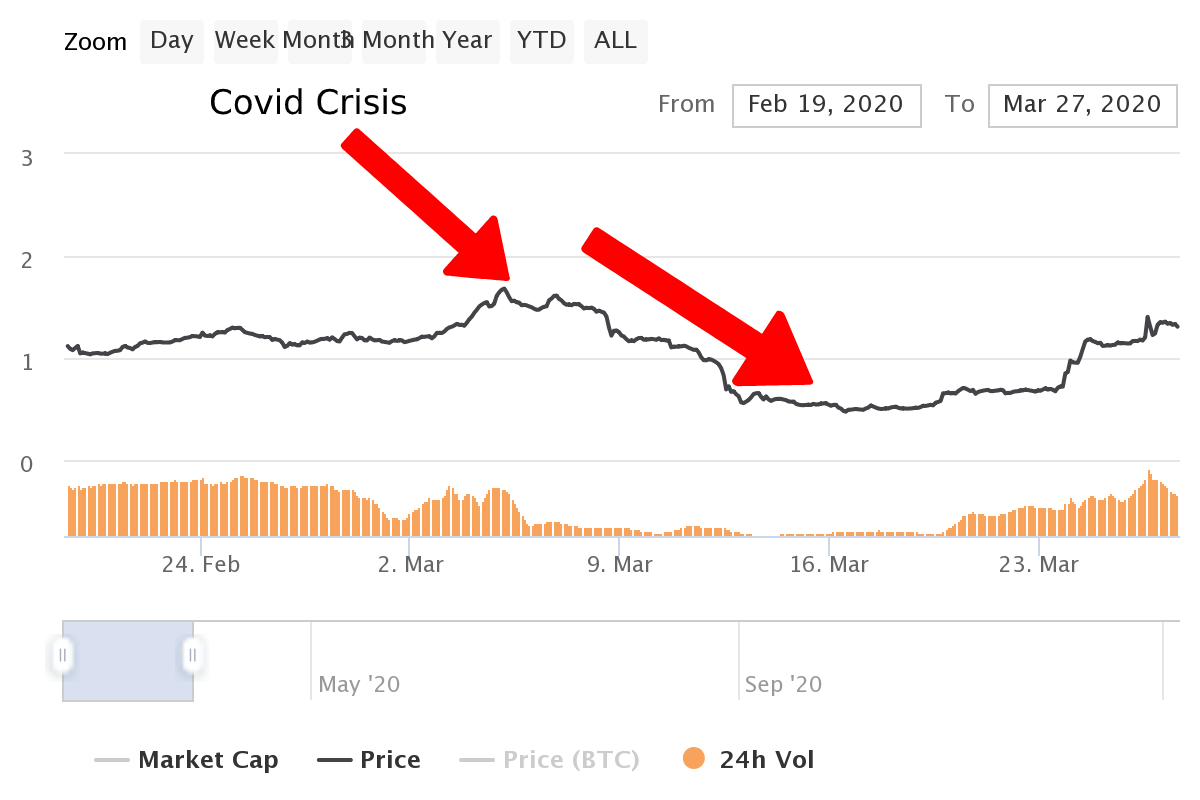This screenshot has height=800, width=1200.
Task: Click the orange volume bars near 24. Feb
Action: (200, 508)
